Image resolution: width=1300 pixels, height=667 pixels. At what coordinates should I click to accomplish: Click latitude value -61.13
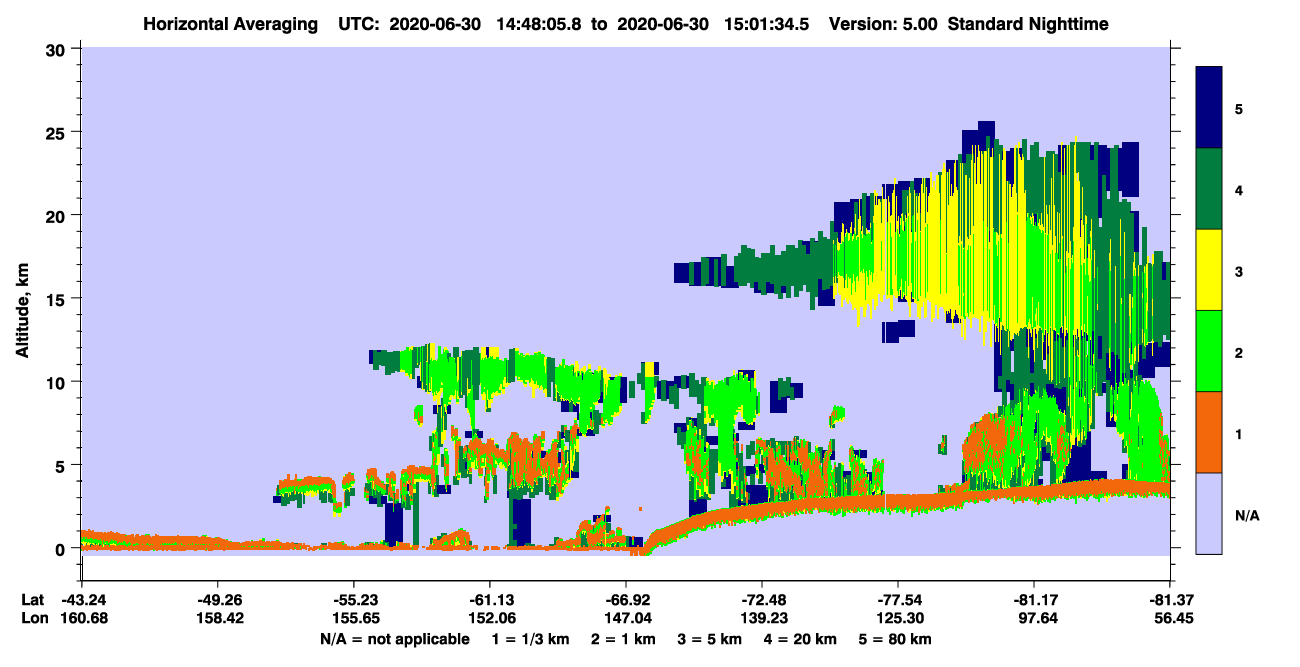click(490, 600)
